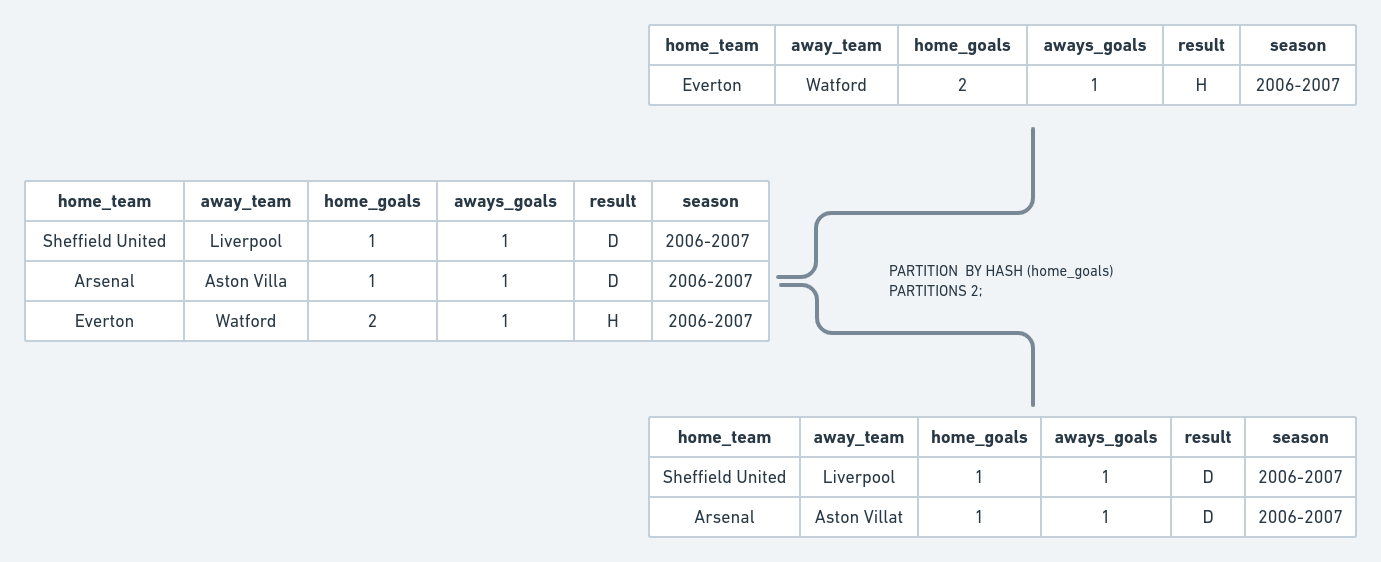Screen dimensions: 1381x562
Task: Click Liverpool cell in the left table
Action: click(246, 241)
